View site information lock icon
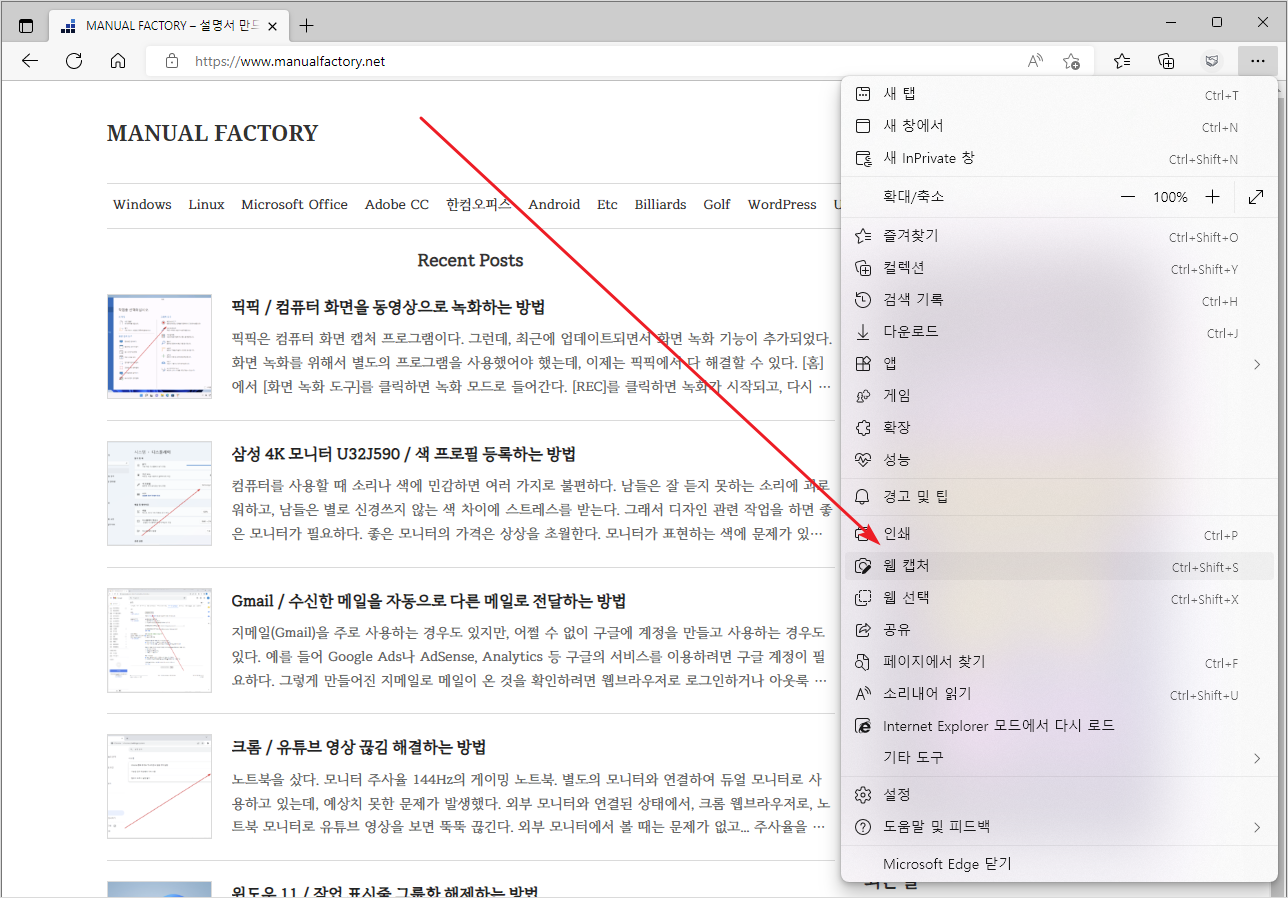The height and width of the screenshot is (898, 1288). (172, 61)
